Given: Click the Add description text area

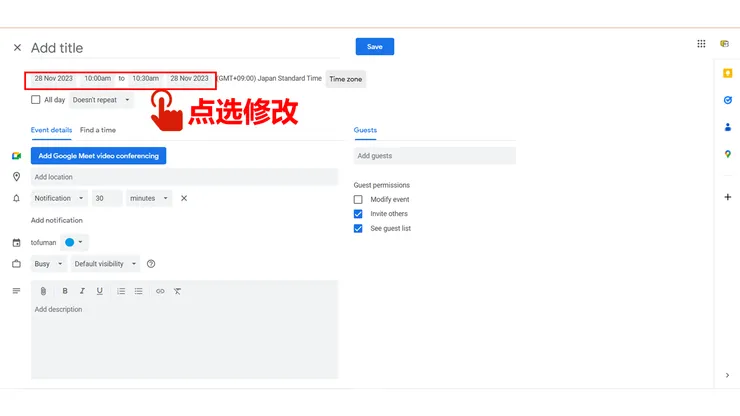Looking at the screenshot, I should coord(185,340).
